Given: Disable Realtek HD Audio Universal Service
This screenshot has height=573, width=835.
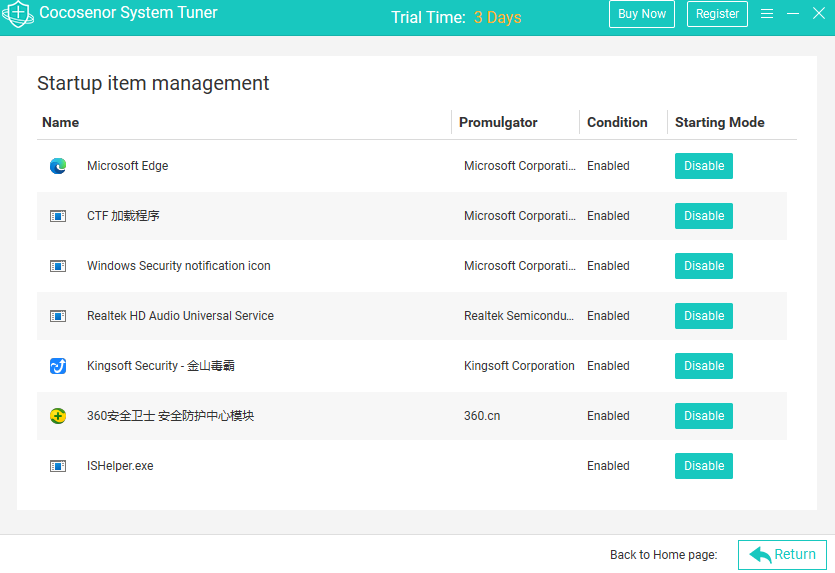Looking at the screenshot, I should tap(704, 316).
